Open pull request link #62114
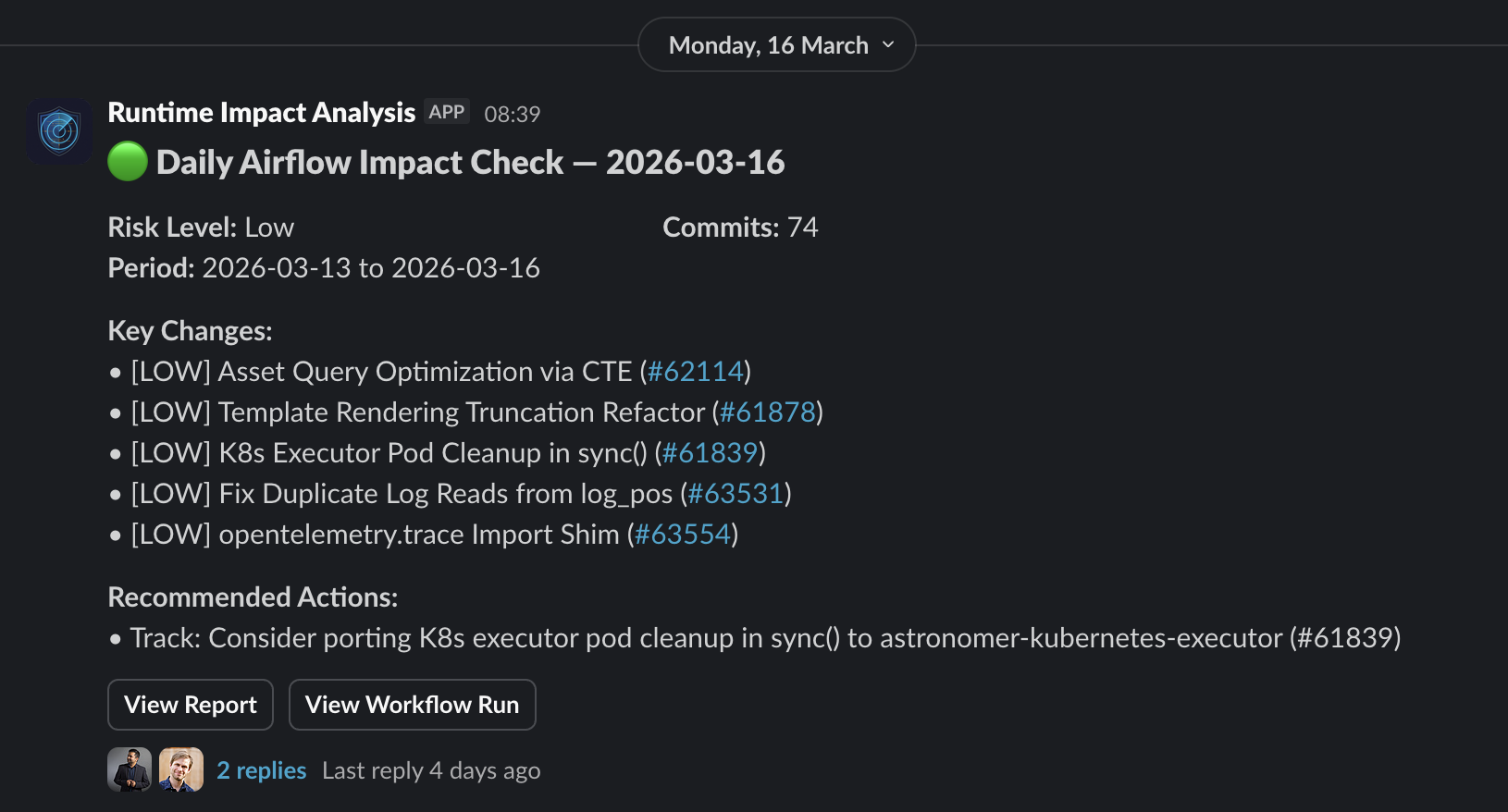Viewport: 1508px width, 812px height. [696, 372]
